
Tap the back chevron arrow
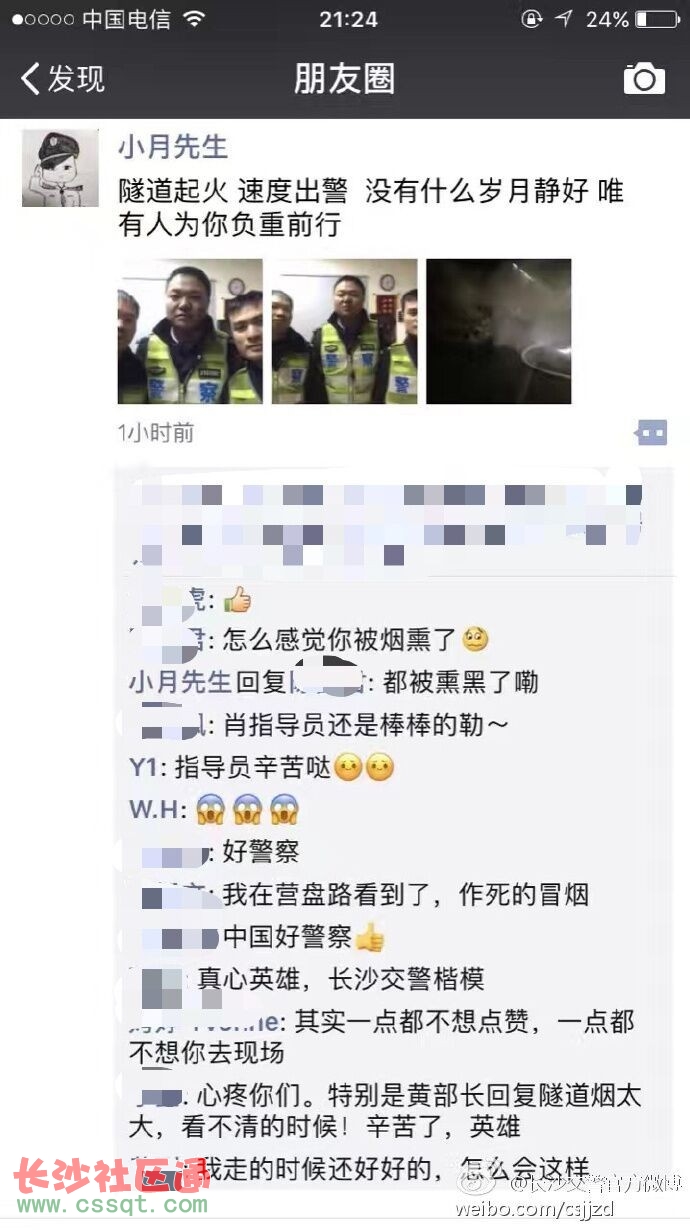[30, 78]
